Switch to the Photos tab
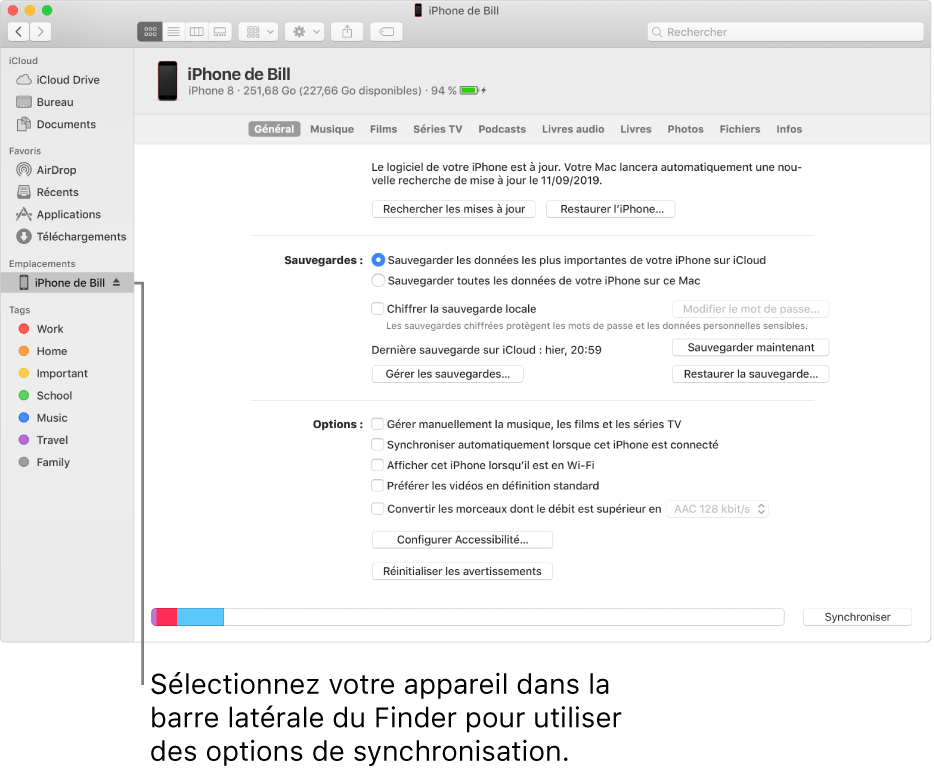This screenshot has height=777, width=934. (x=685, y=129)
